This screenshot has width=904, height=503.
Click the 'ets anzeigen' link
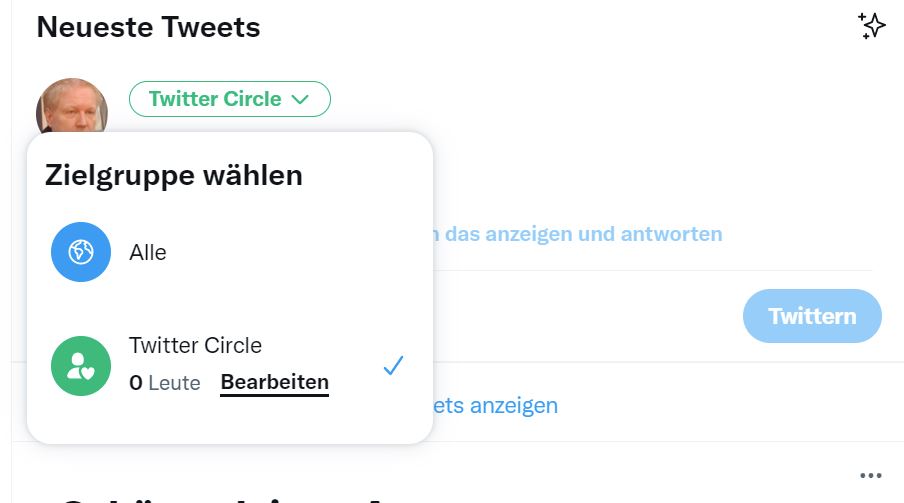coord(497,406)
